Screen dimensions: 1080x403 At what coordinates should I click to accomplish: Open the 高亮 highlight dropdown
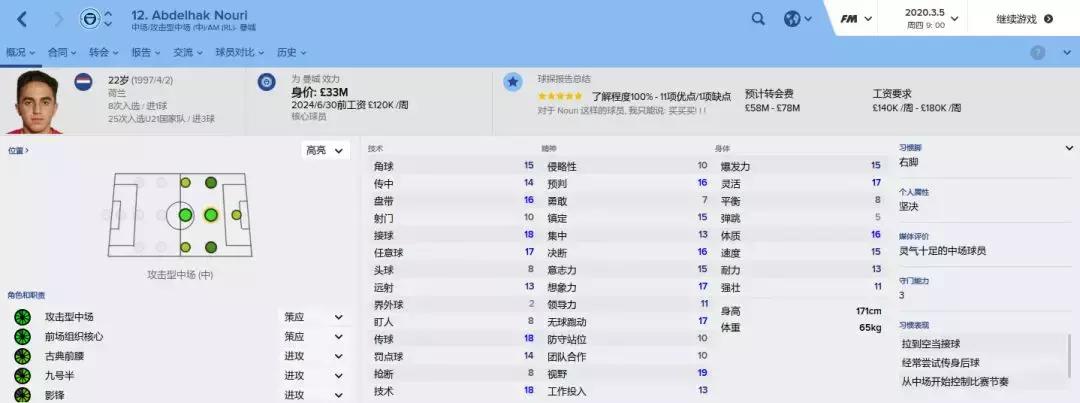pos(325,150)
